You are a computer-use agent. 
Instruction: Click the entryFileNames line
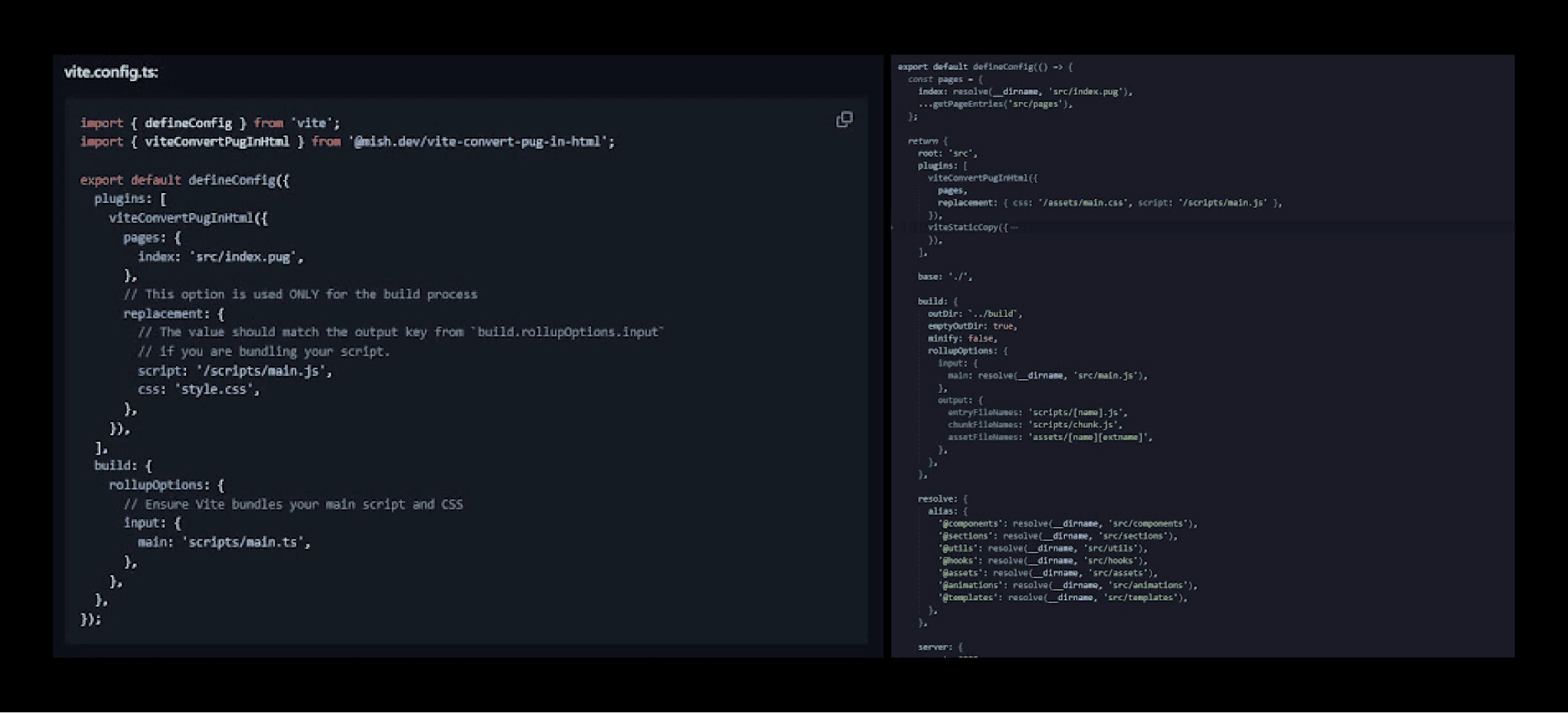(x=1037, y=412)
